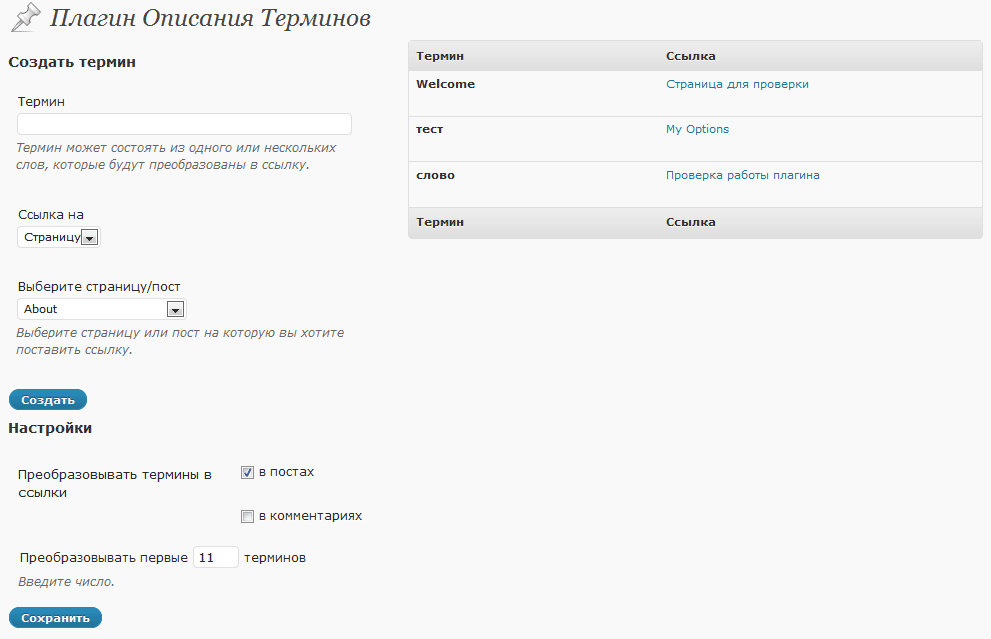Open the Проверка работы плагина link
The height and width of the screenshot is (639, 991).
743,175
